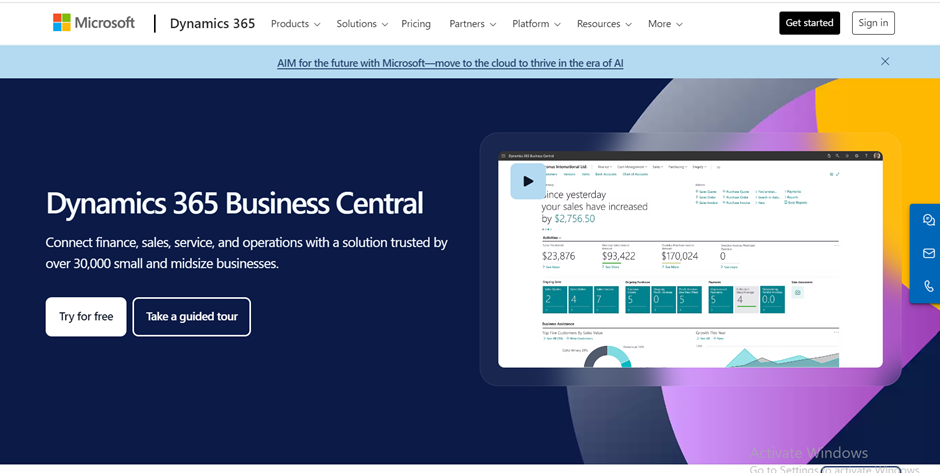Open the Pricing page

click(416, 24)
